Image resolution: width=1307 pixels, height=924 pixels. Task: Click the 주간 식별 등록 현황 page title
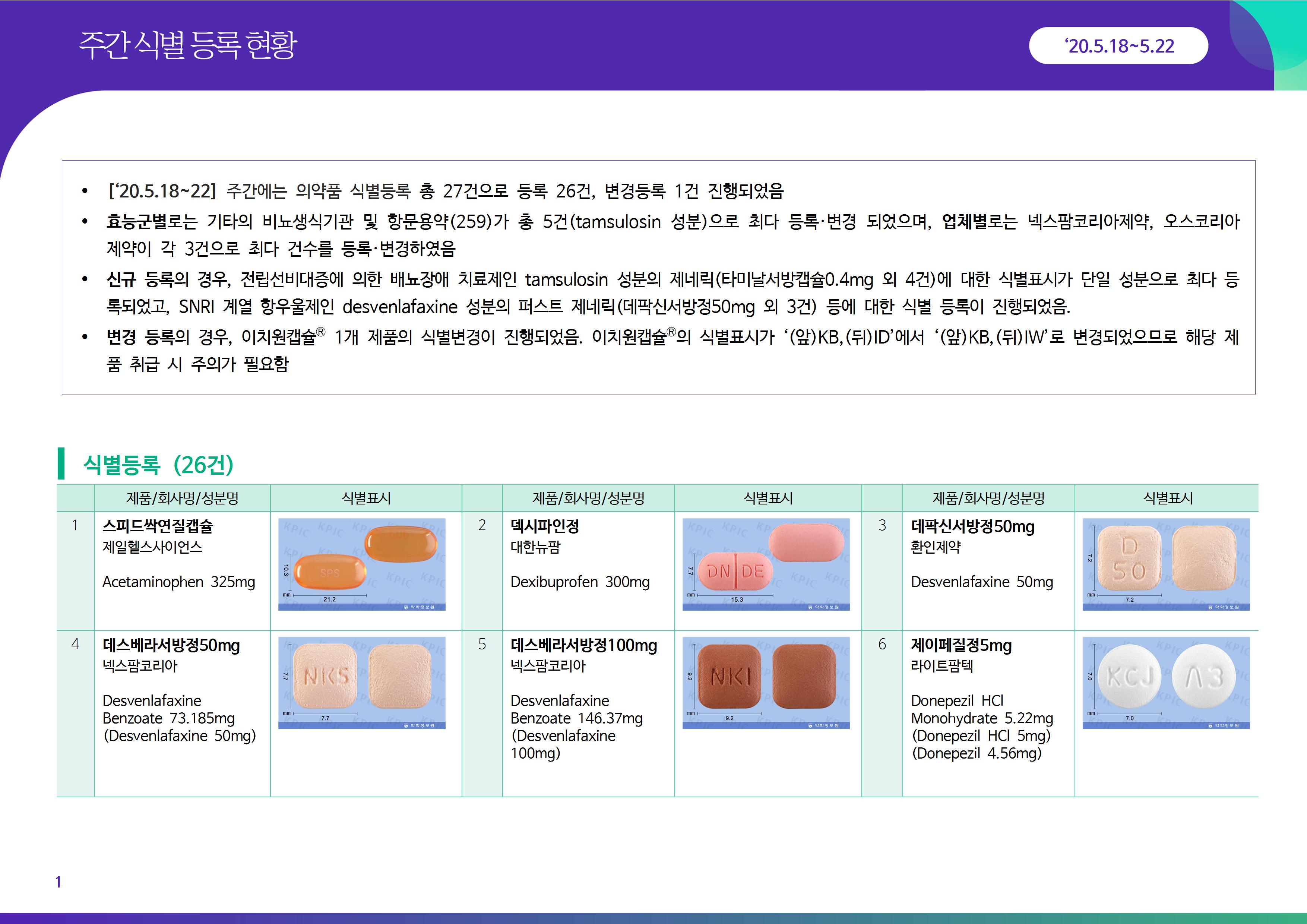click(188, 45)
